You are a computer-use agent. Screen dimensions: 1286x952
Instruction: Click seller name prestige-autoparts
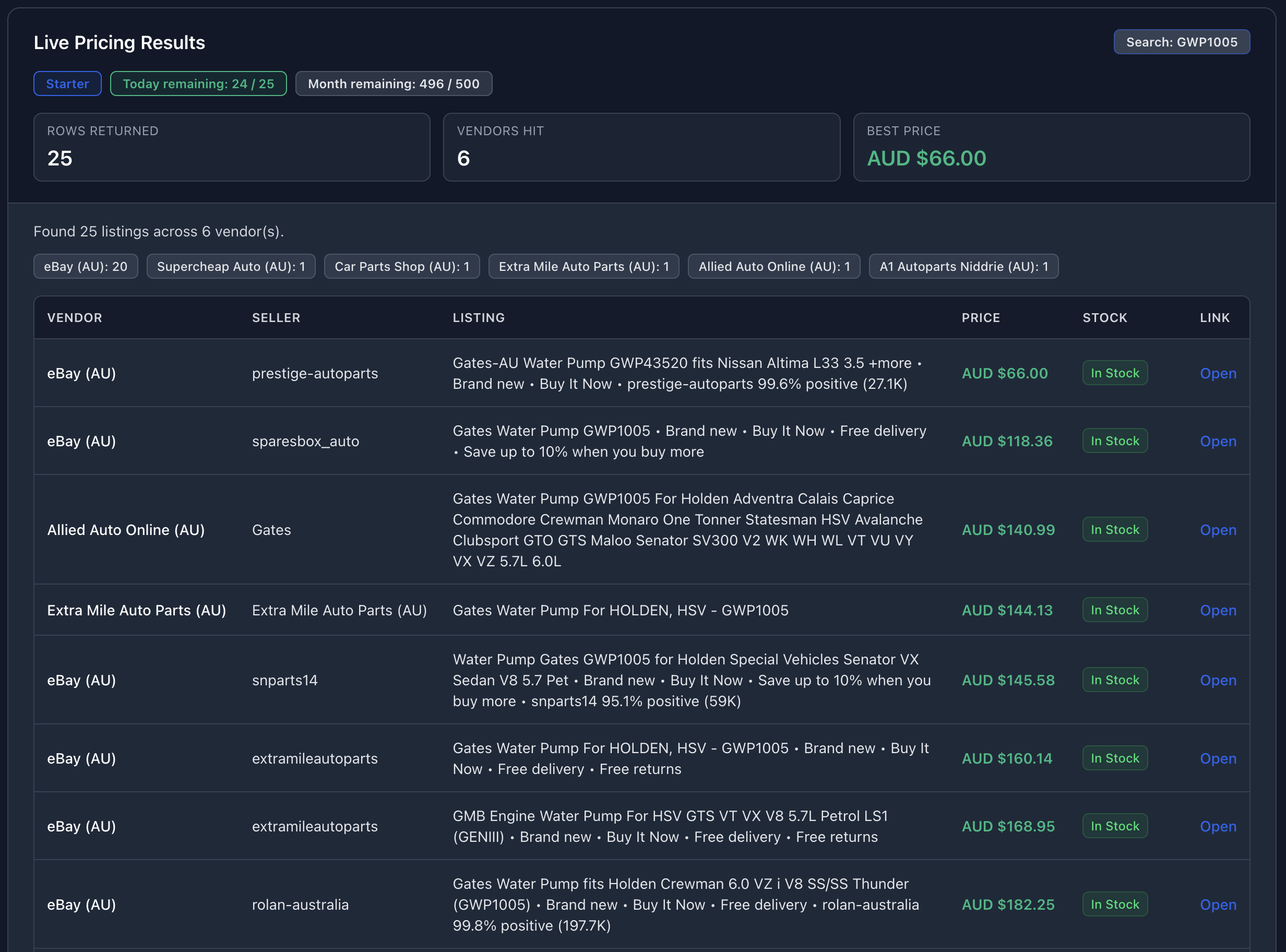(x=315, y=373)
